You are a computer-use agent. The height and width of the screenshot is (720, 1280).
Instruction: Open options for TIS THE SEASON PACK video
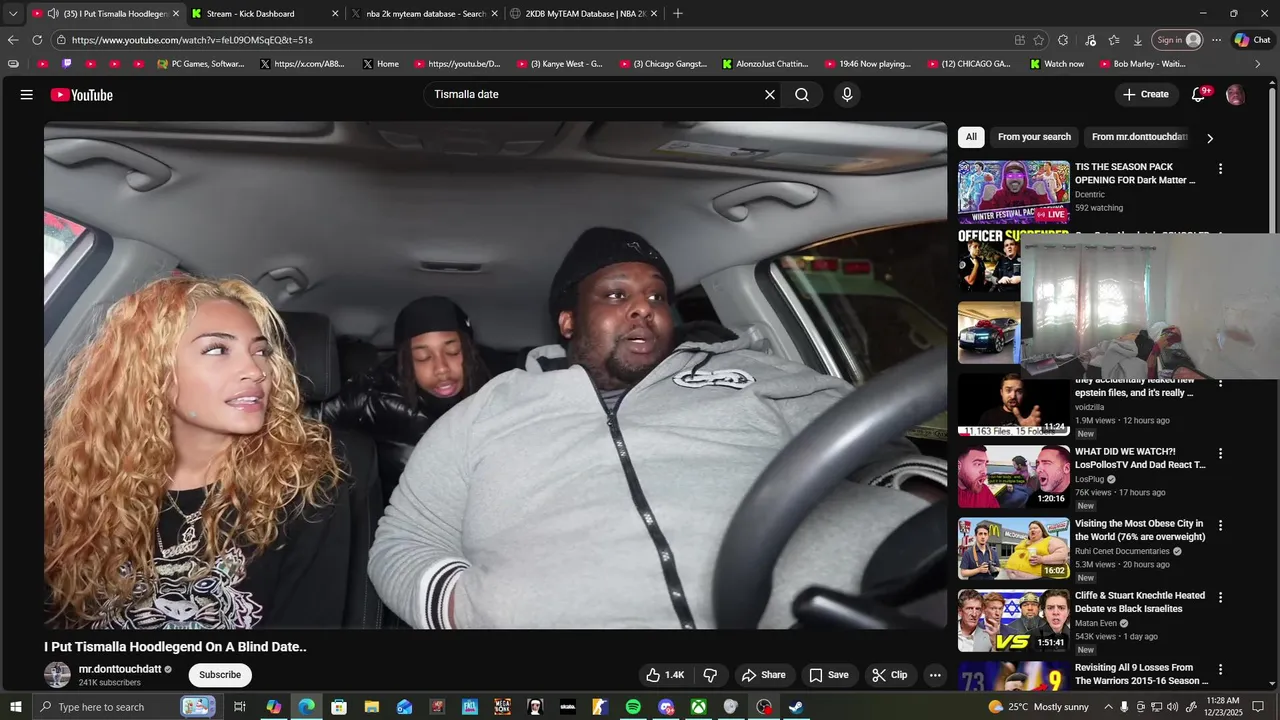(1220, 169)
